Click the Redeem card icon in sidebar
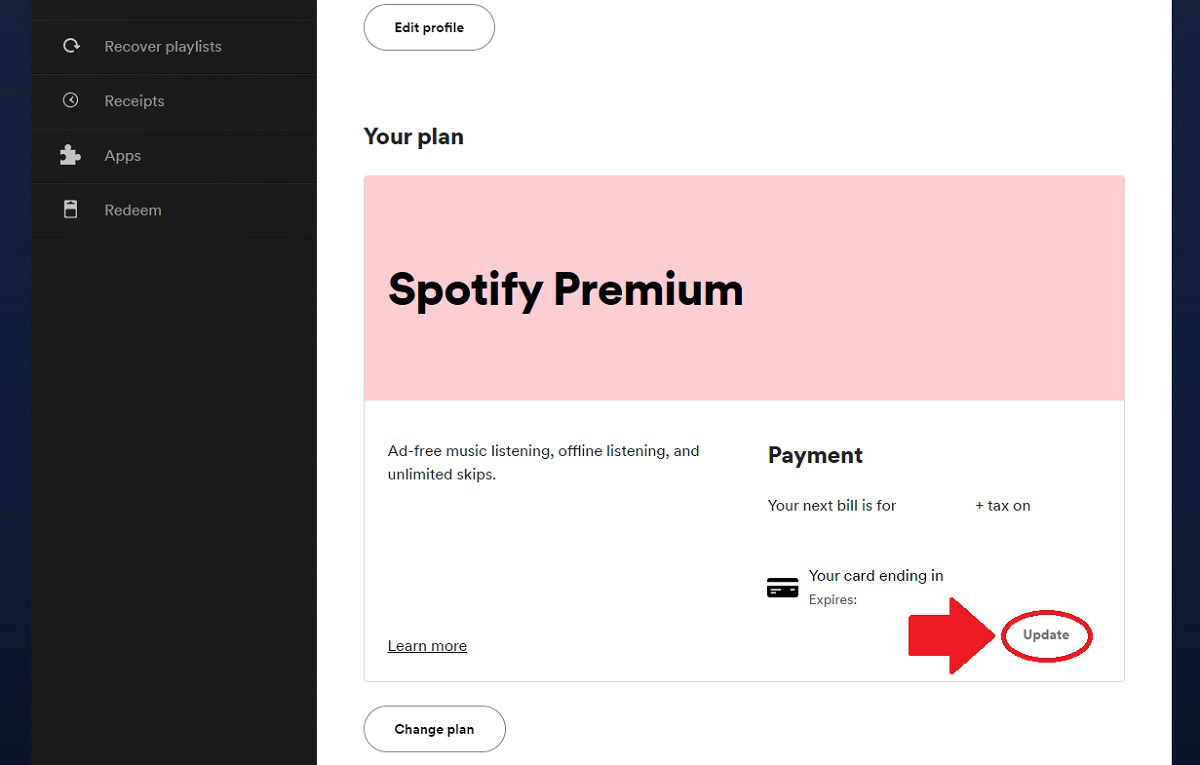This screenshot has height=765, width=1200. [71, 210]
